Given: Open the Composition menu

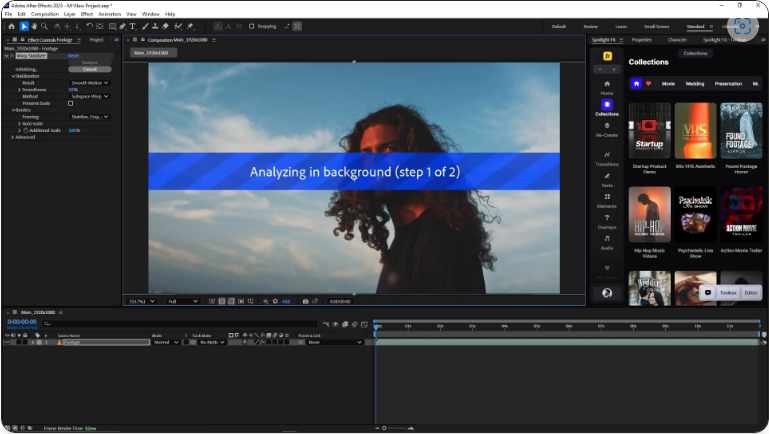Looking at the screenshot, I should tap(45, 14).
